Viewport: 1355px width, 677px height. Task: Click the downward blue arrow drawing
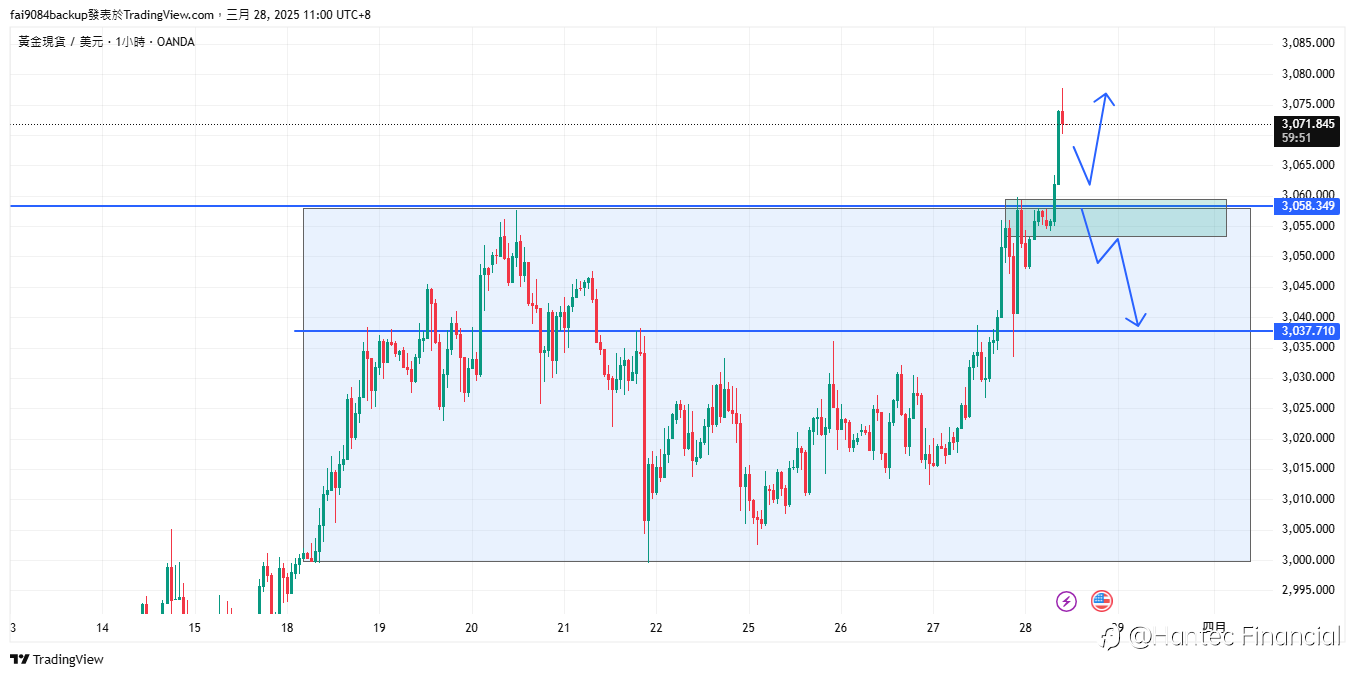tap(1113, 267)
